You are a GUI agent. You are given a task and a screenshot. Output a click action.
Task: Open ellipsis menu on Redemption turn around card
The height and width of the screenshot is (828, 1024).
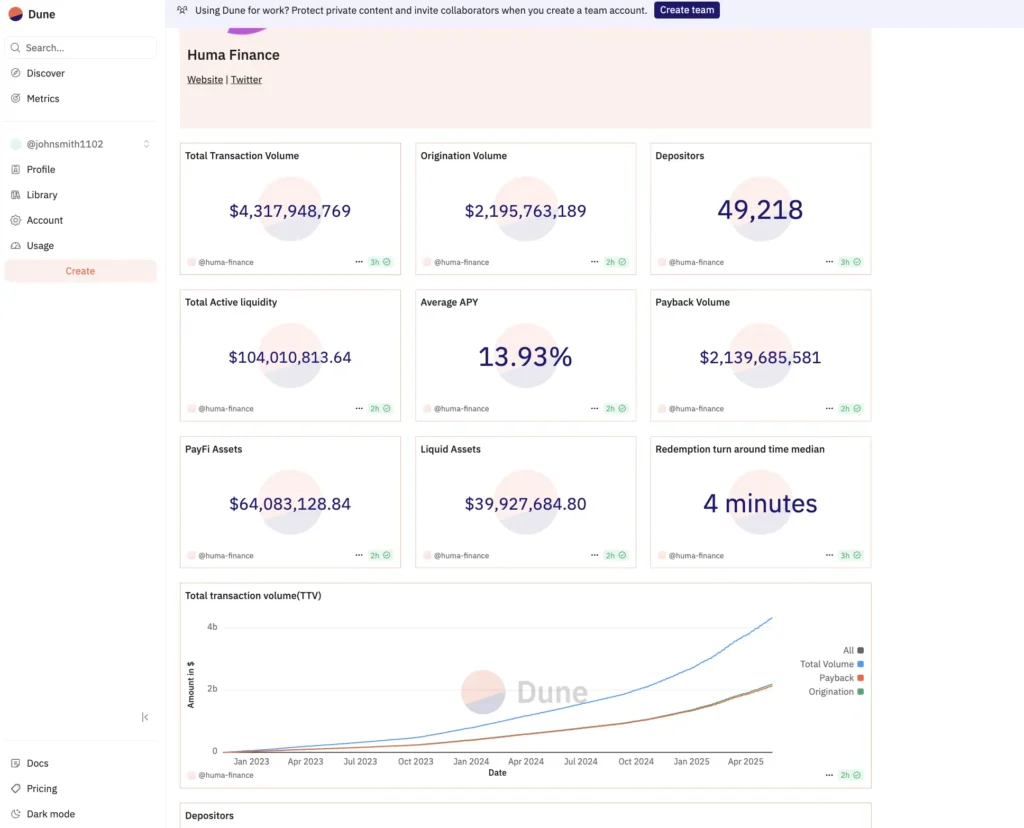click(x=829, y=555)
